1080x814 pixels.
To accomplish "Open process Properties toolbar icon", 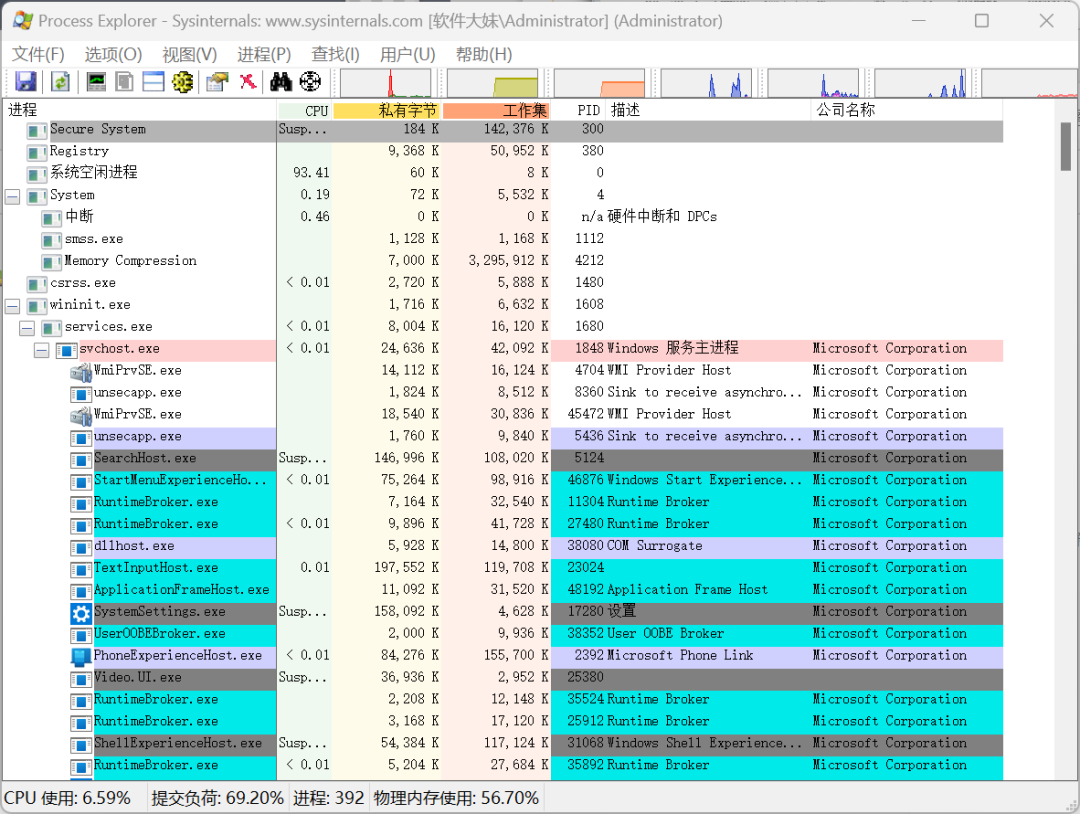I will [218, 82].
